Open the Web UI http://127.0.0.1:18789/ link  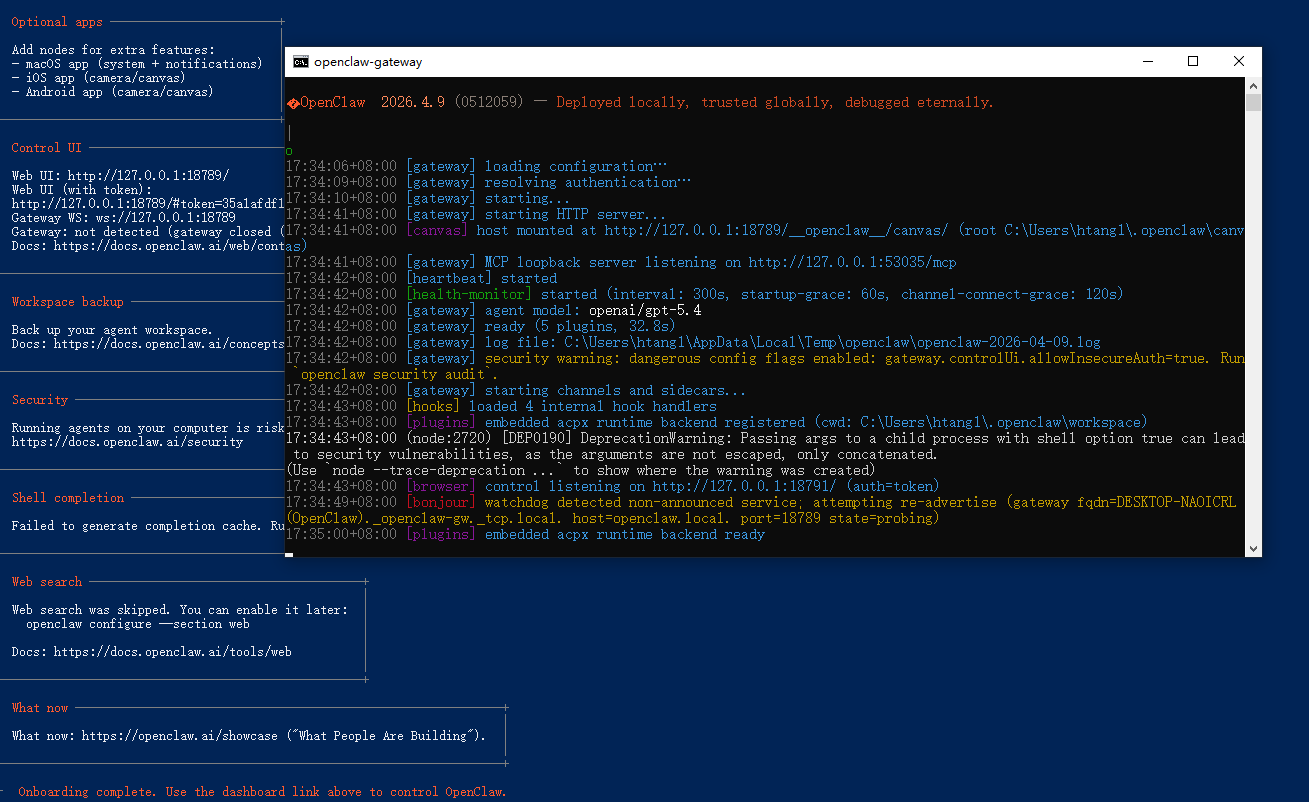(x=148, y=176)
